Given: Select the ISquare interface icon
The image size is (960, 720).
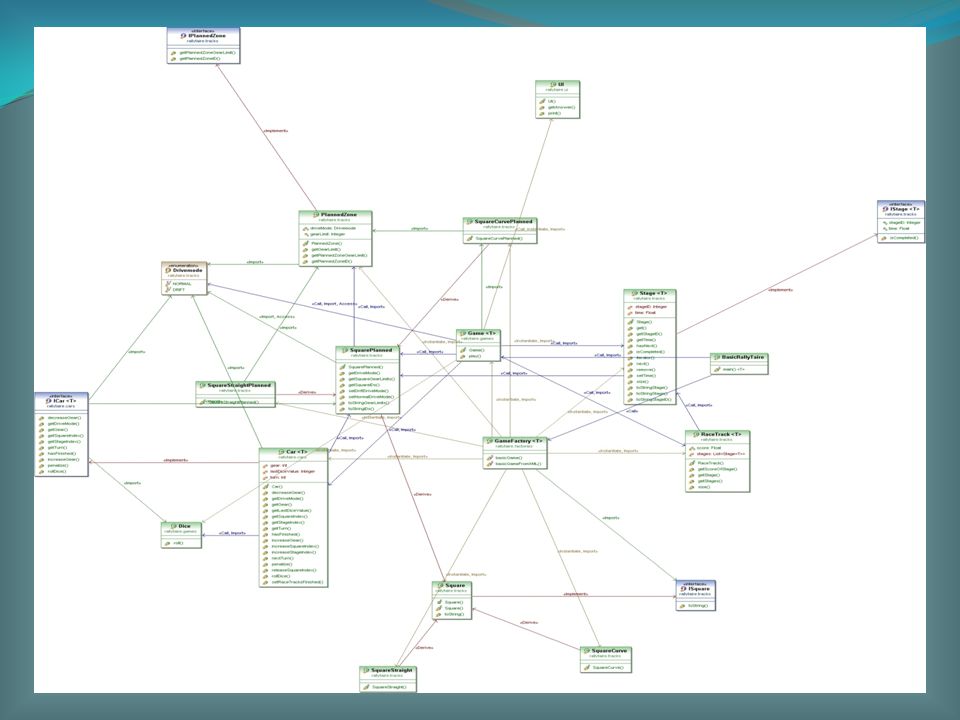Looking at the screenshot, I should [683, 589].
